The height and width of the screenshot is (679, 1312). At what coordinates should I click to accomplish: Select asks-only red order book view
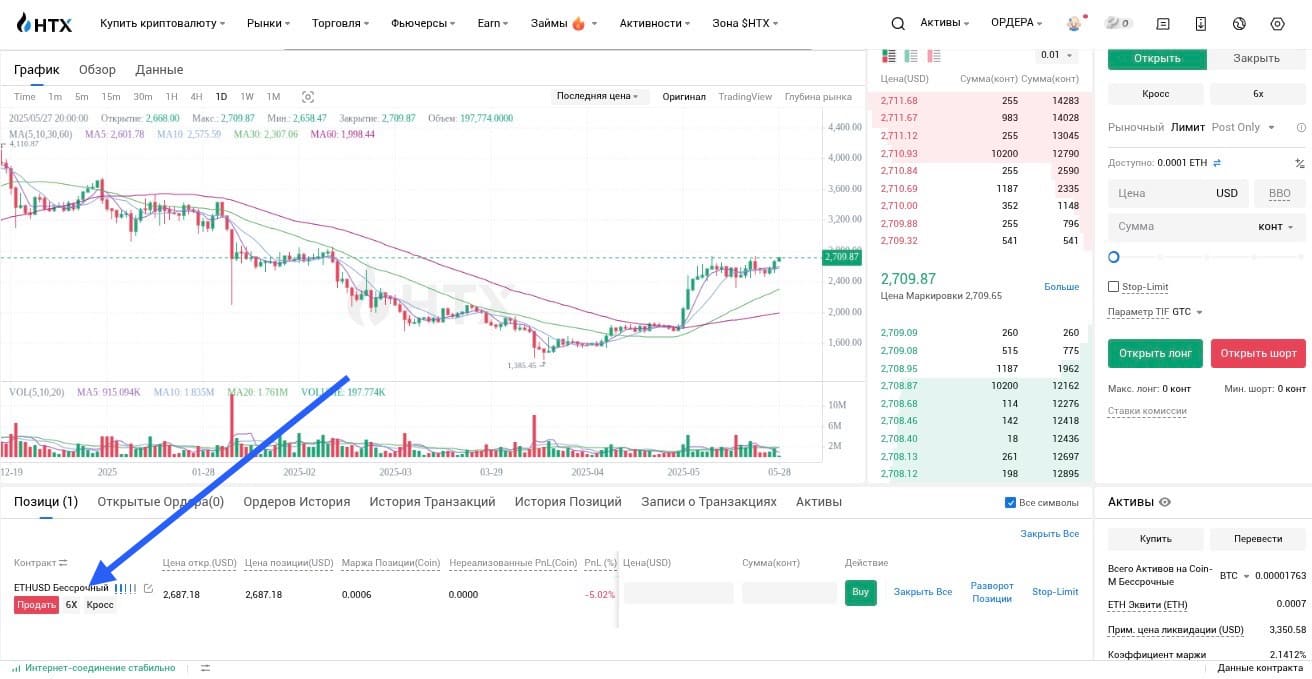point(934,56)
